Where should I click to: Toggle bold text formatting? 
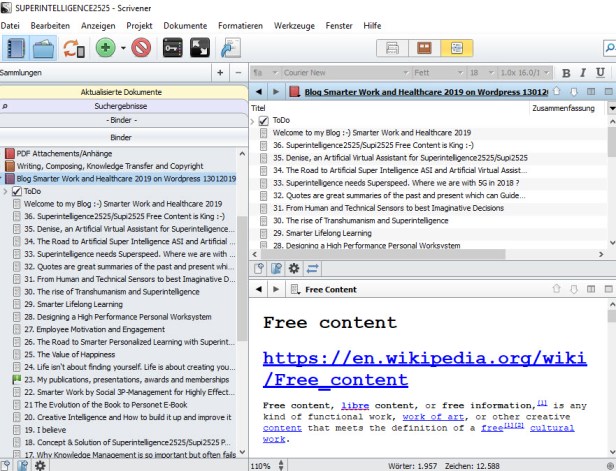(567, 72)
